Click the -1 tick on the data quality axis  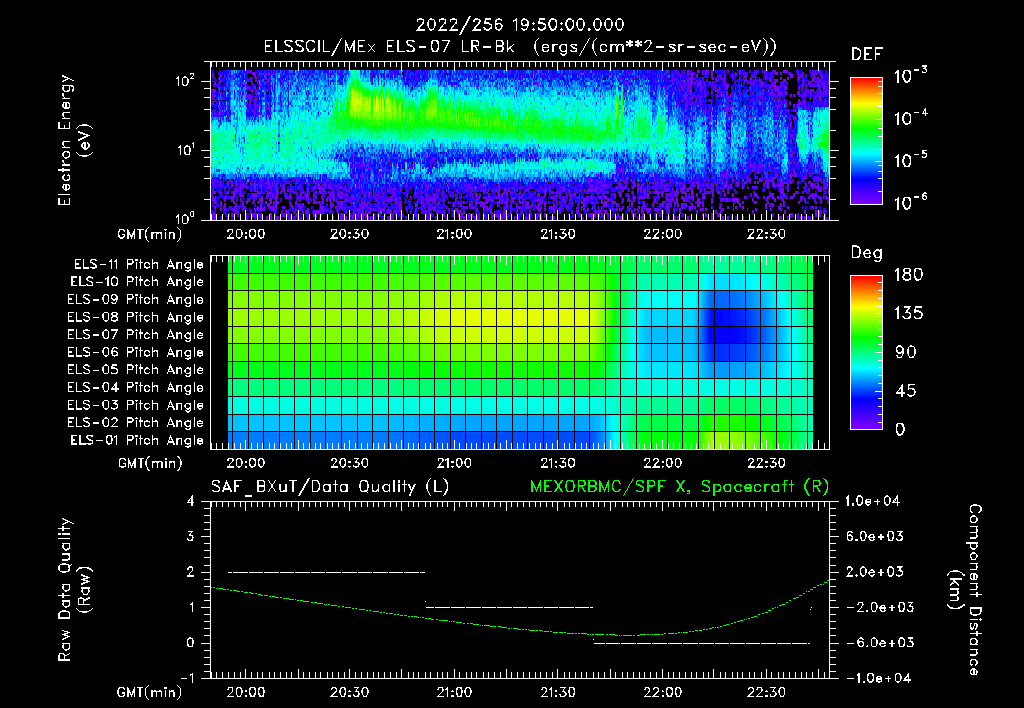(x=187, y=678)
